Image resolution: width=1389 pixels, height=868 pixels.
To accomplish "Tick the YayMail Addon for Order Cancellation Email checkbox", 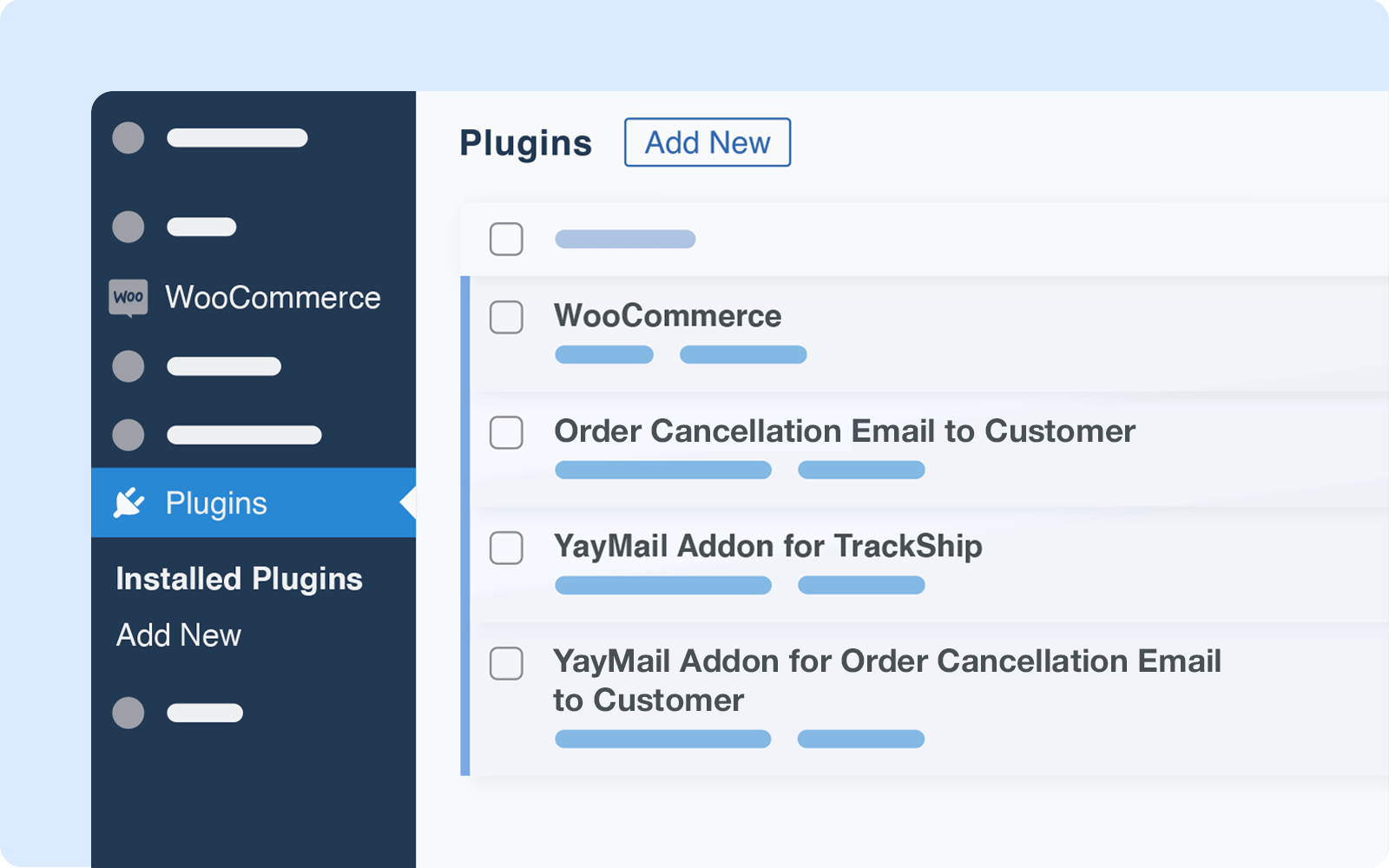I will click(506, 663).
